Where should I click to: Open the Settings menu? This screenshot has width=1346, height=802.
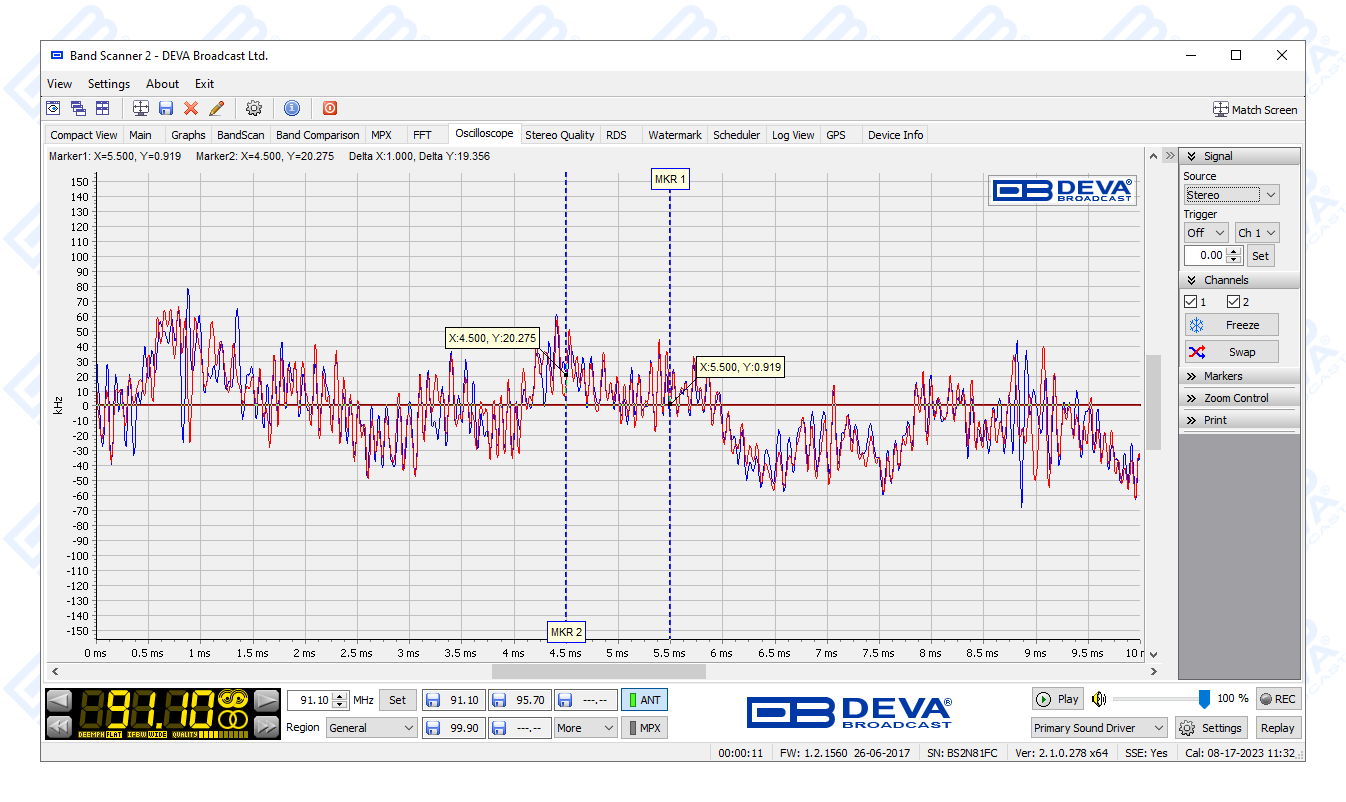pos(108,84)
